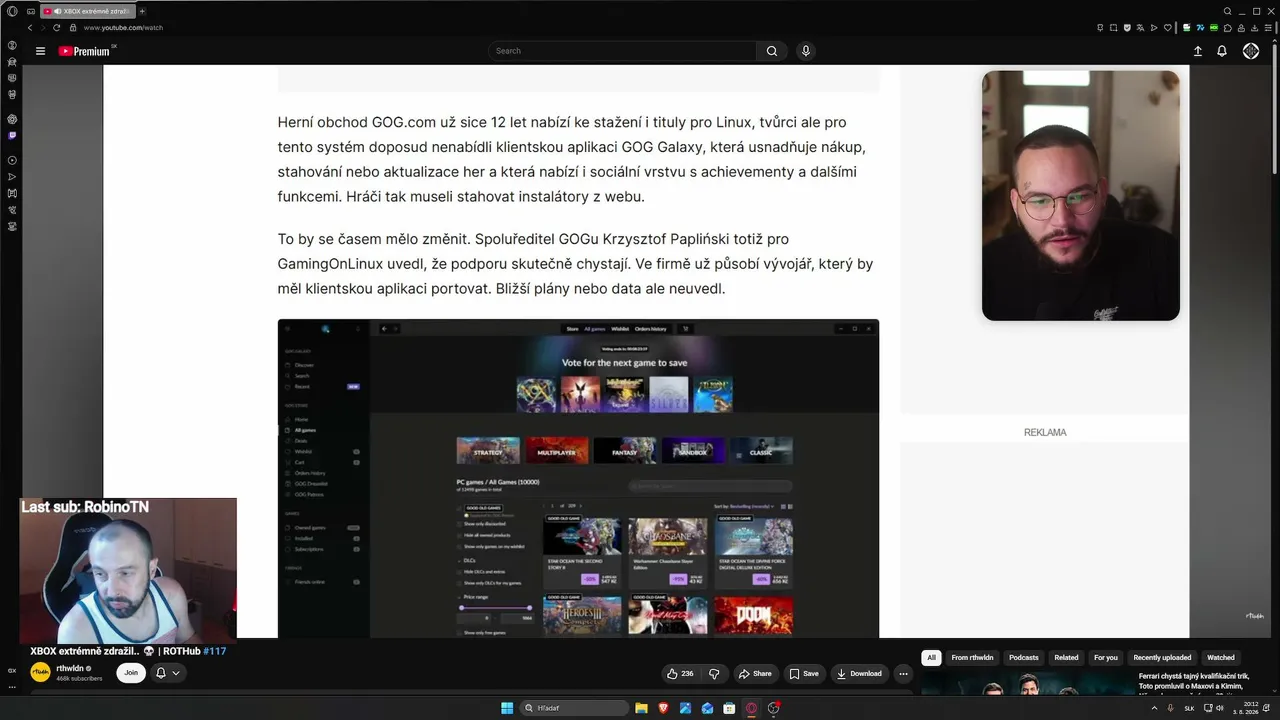Open Twitch icon in browser sidebar
The height and width of the screenshot is (720, 1280).
[12, 135]
